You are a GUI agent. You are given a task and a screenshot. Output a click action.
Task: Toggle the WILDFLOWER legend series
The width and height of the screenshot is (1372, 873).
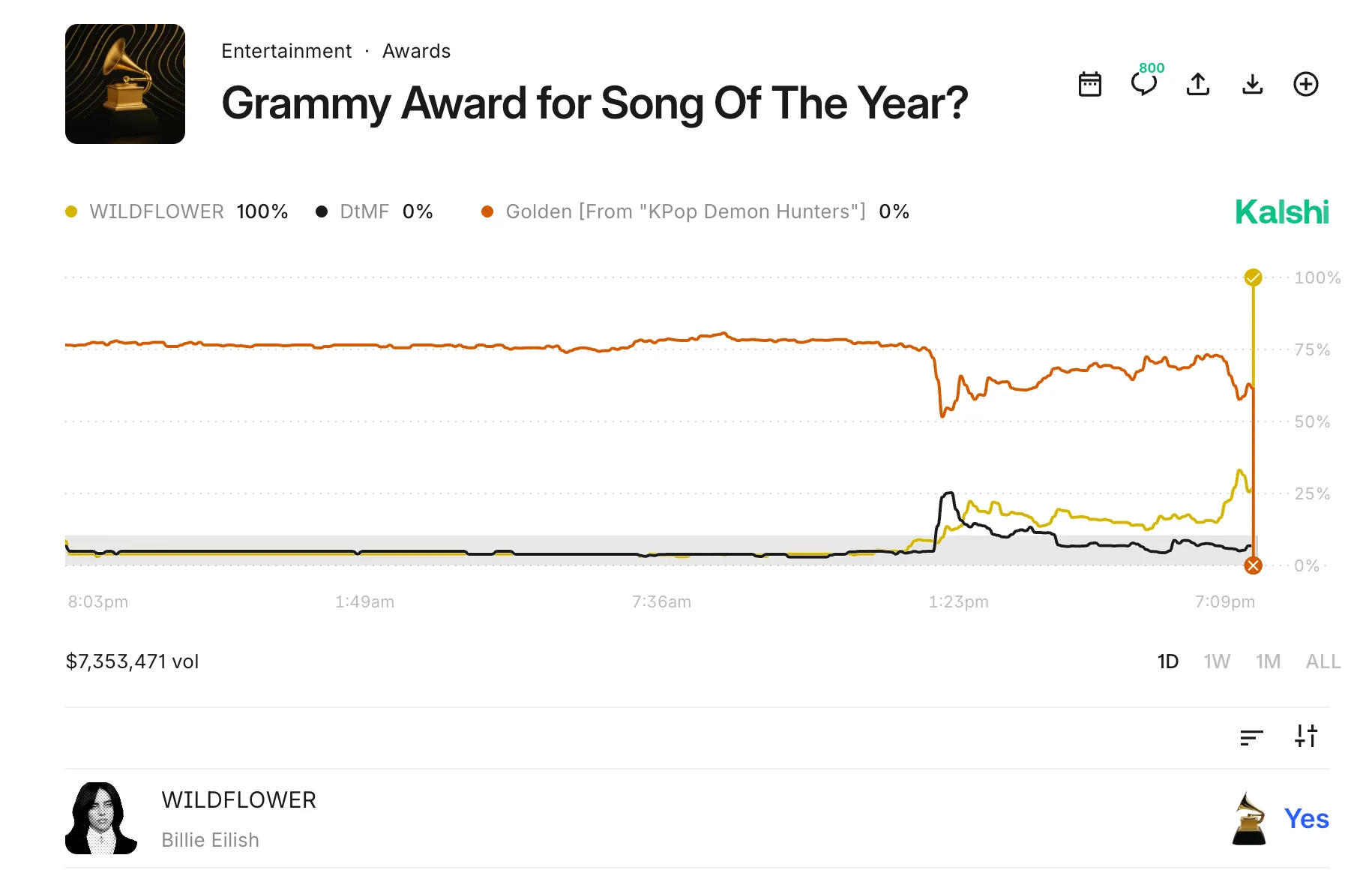(156, 211)
